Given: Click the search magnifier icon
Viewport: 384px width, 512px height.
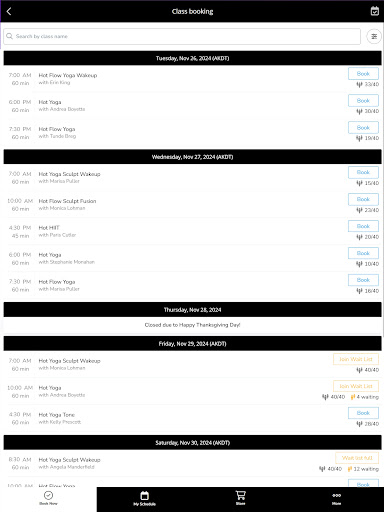Looking at the screenshot, I should tap(9, 36).
